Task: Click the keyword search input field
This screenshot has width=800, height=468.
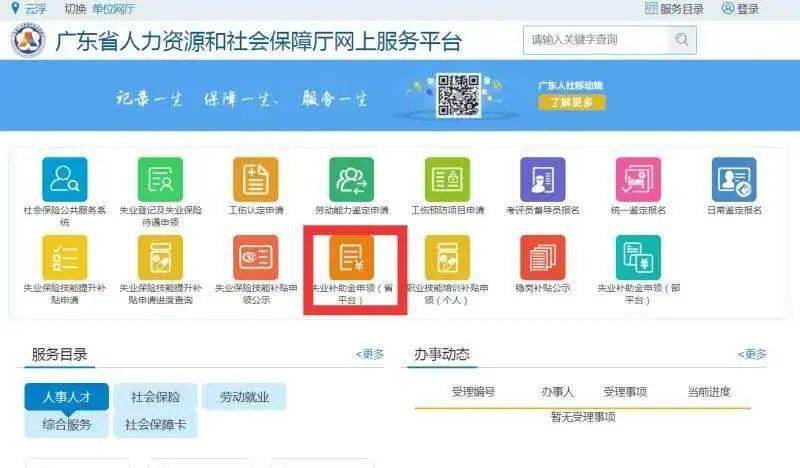Action: (595, 40)
